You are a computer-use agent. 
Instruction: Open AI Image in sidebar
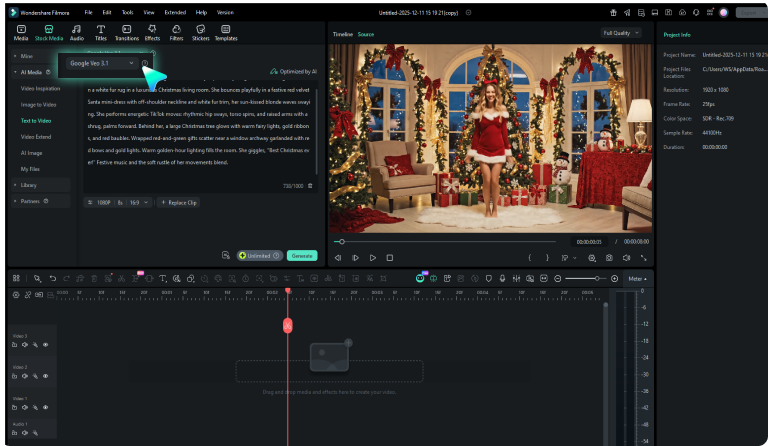[31, 153]
